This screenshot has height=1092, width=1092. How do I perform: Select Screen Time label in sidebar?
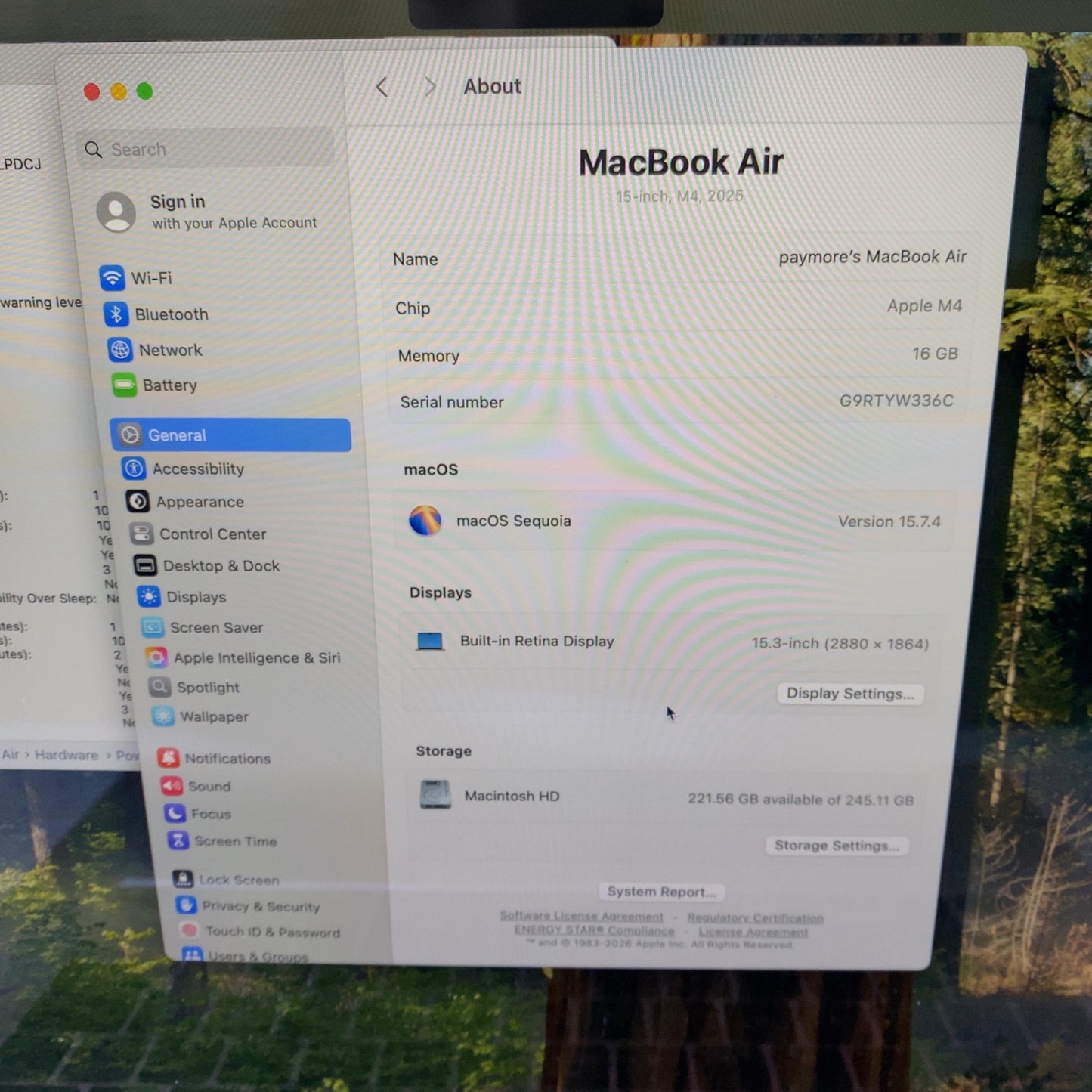coord(236,841)
